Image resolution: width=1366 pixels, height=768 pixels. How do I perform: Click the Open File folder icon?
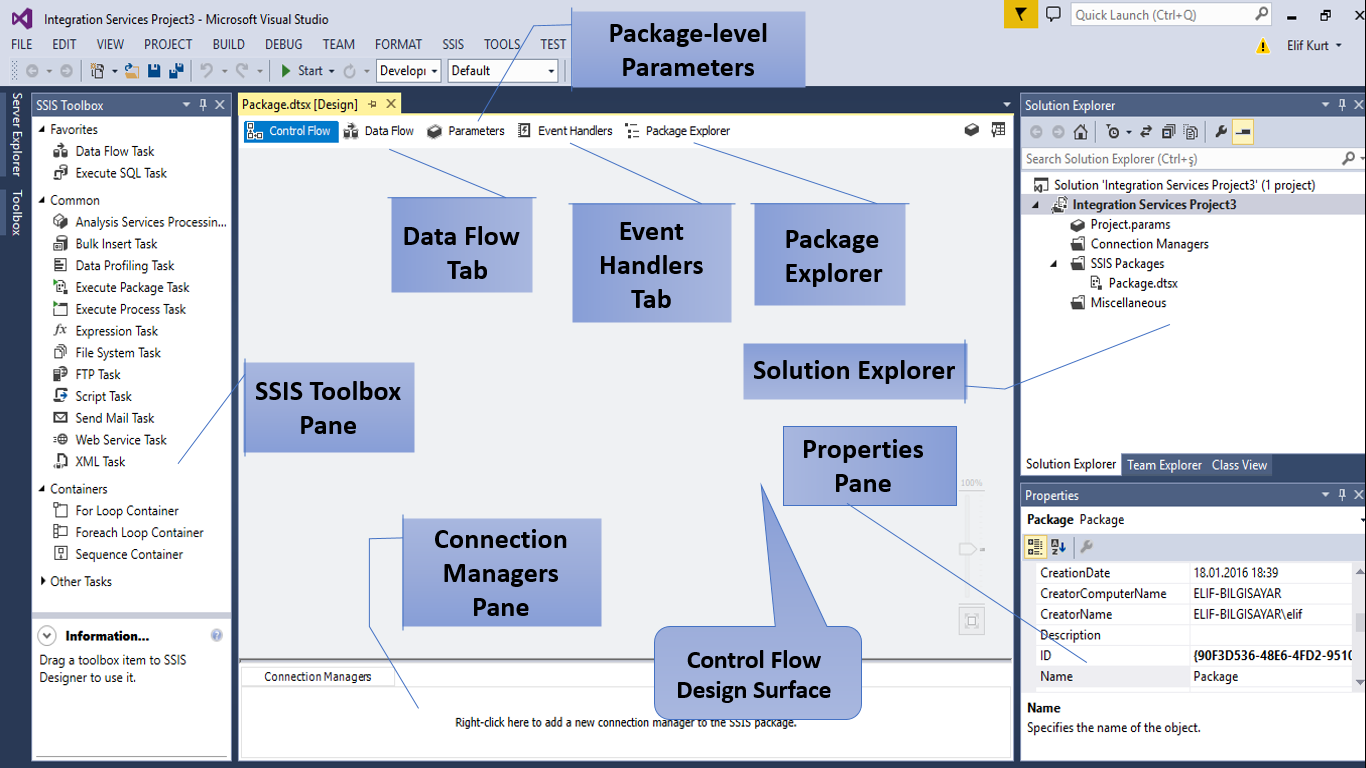(x=132, y=71)
